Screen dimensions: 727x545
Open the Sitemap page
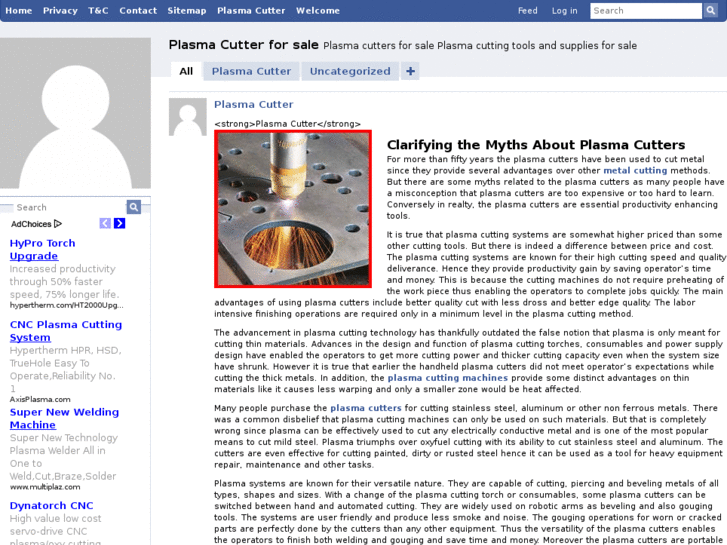tap(187, 10)
